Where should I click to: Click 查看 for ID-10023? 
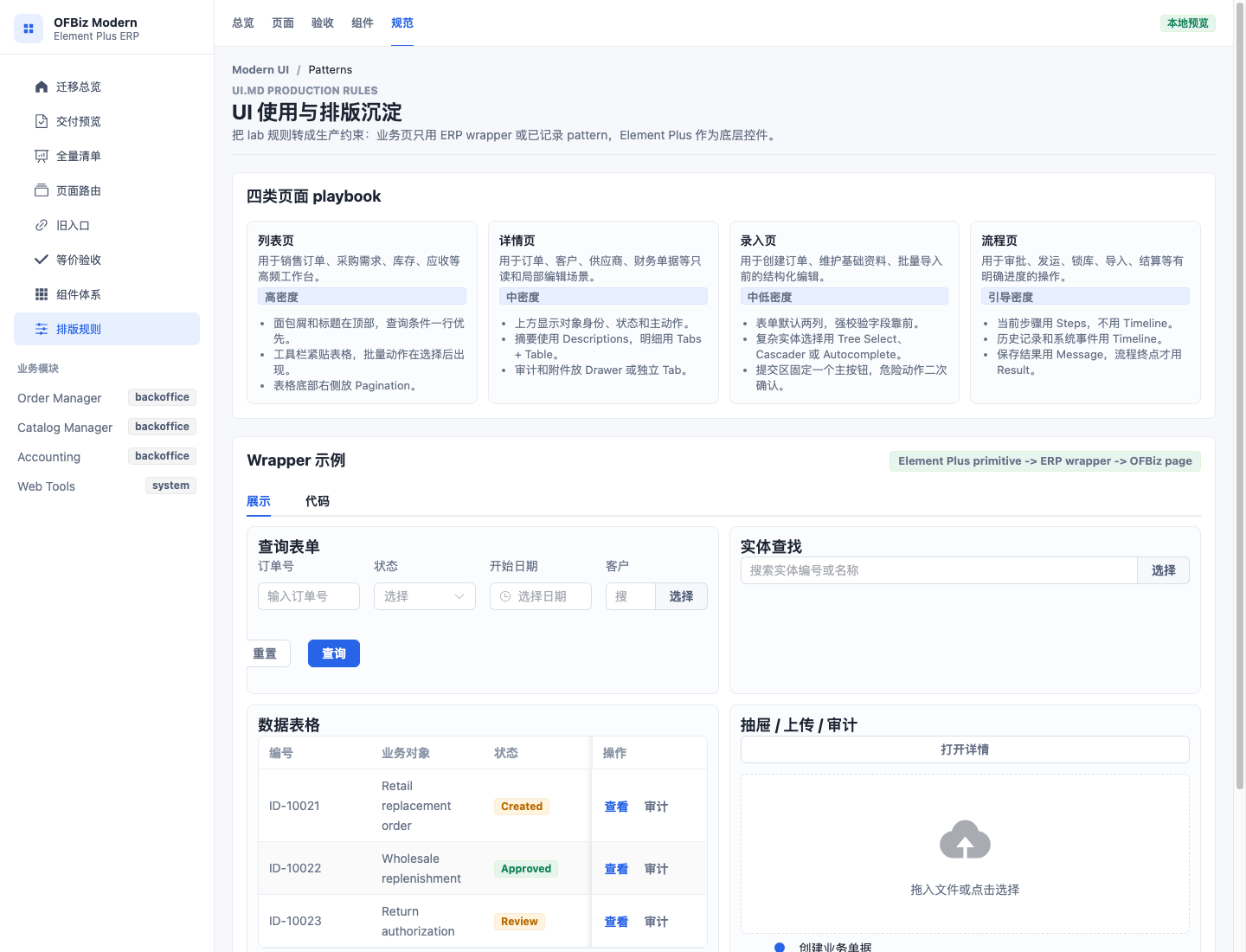[x=616, y=922]
